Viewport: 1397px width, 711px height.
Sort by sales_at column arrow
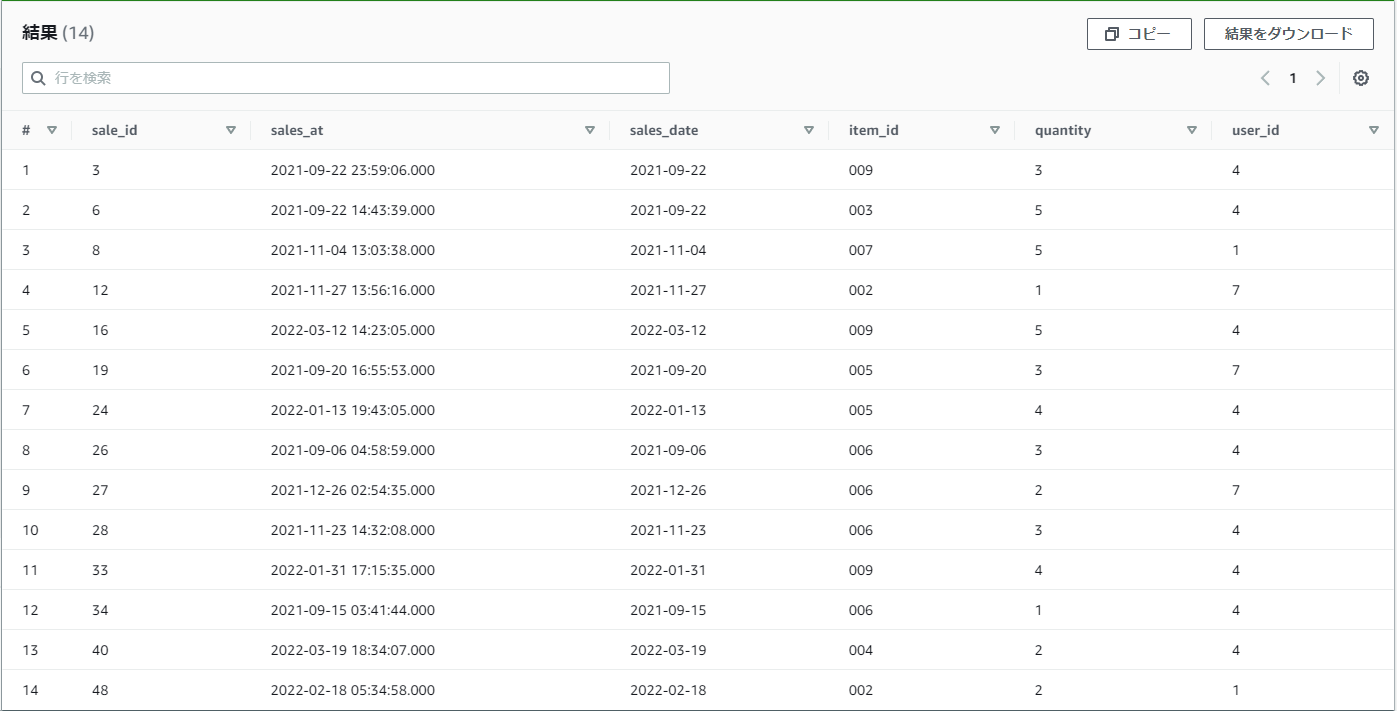pyautogui.click(x=590, y=130)
